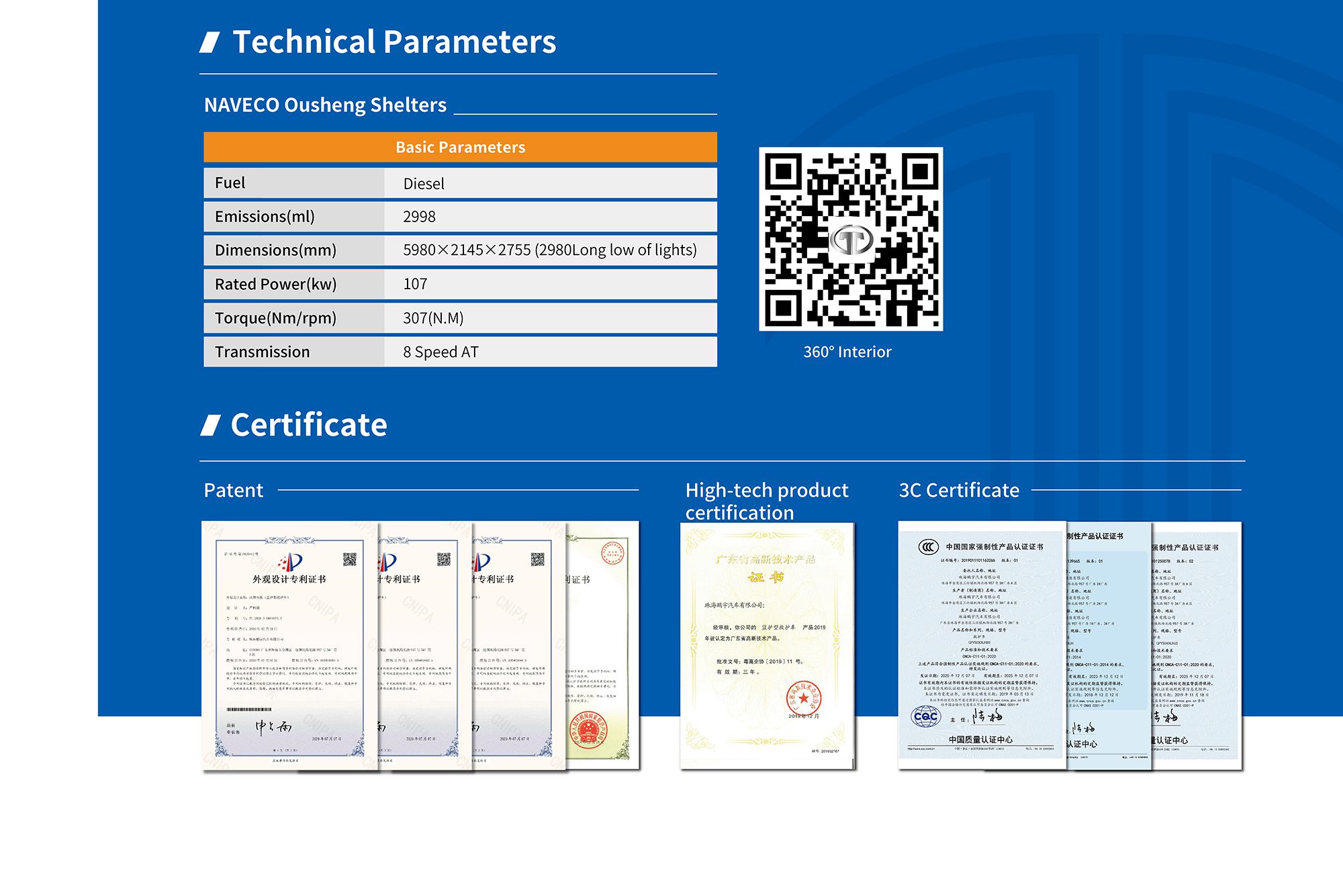Open the first 3C certificate with CQC logo
The image size is (1343, 896).
(982, 645)
